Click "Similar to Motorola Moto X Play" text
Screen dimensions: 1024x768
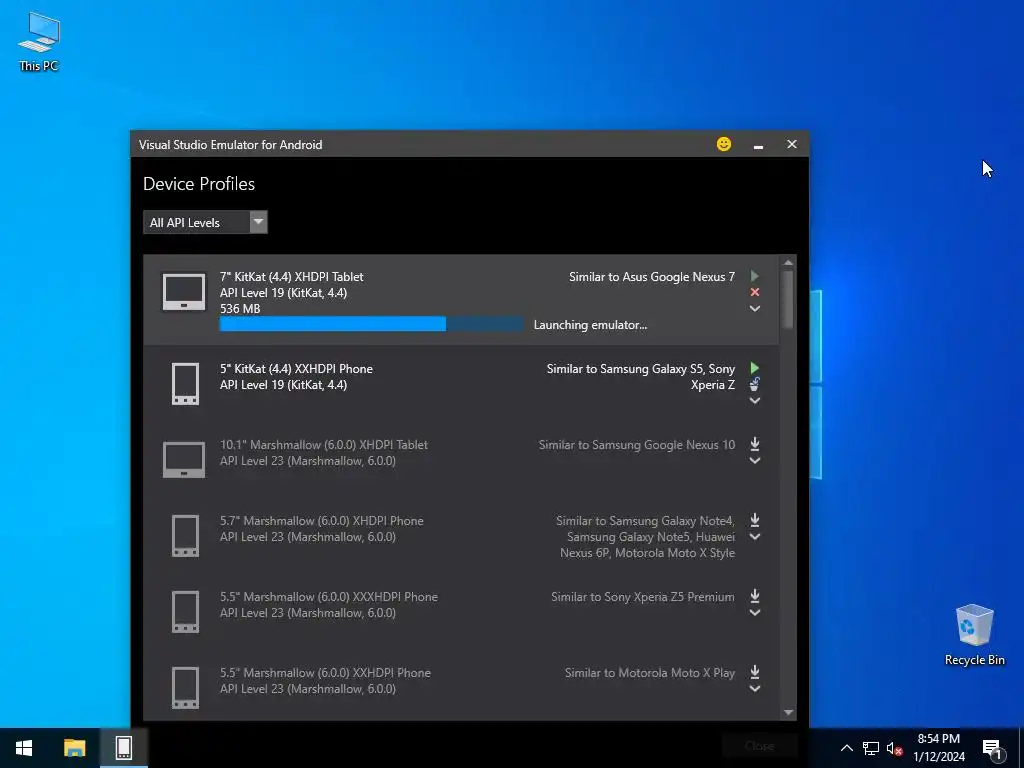[650, 673]
